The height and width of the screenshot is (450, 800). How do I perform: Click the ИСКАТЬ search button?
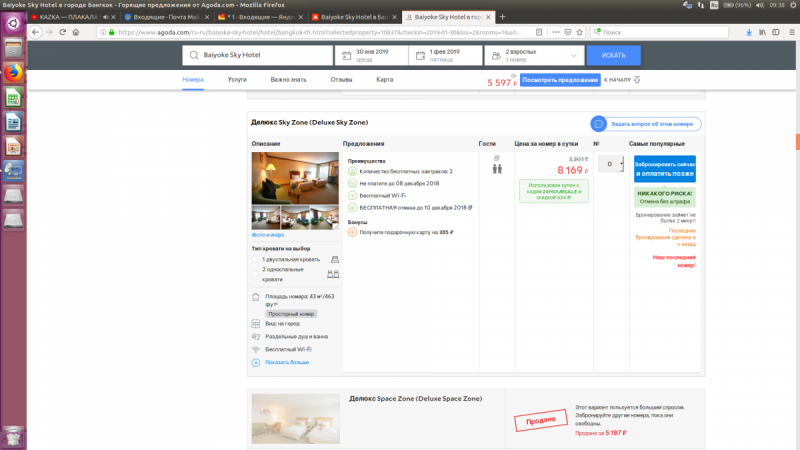613,55
